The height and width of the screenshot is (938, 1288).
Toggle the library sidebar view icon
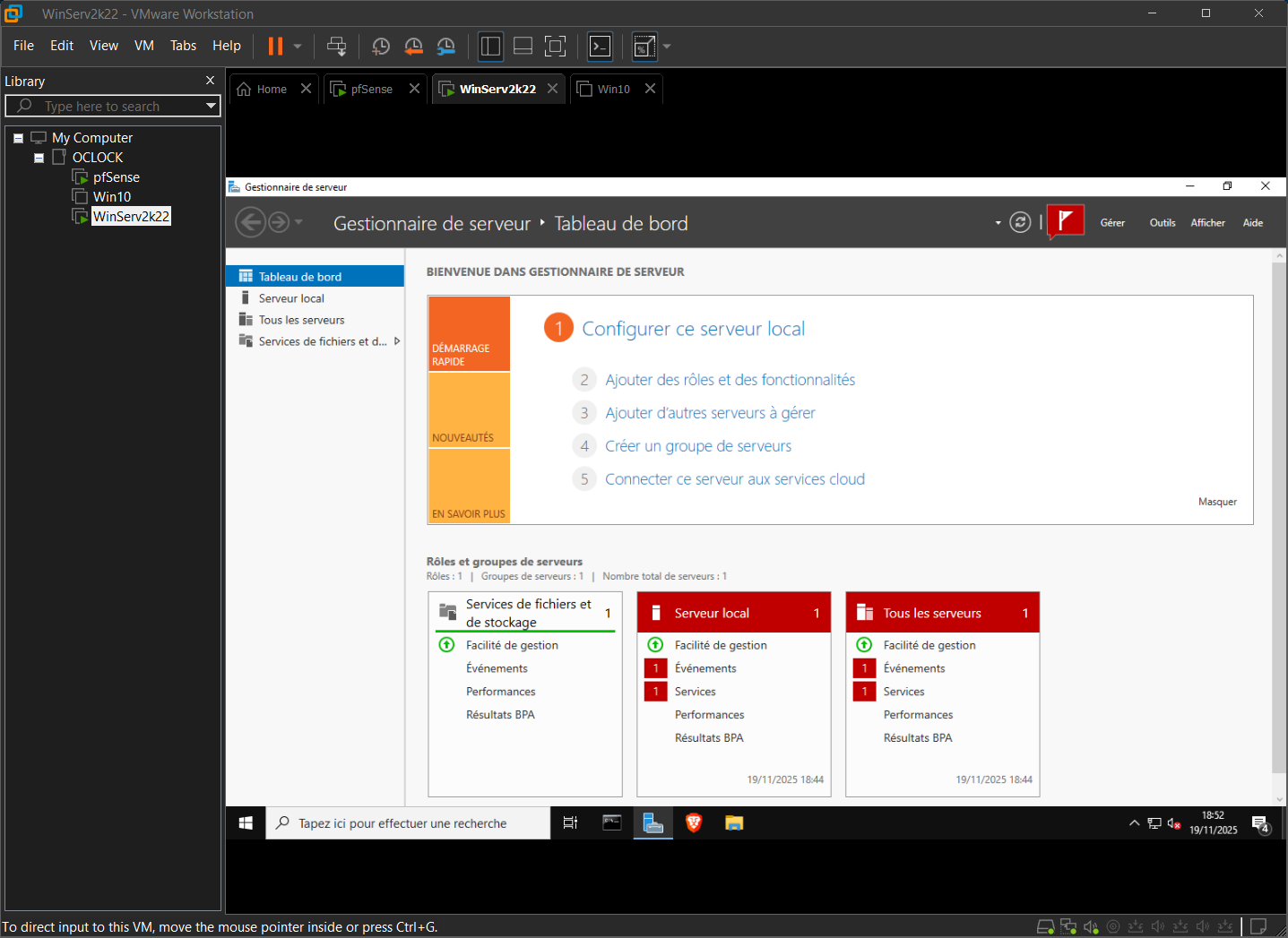click(x=490, y=47)
